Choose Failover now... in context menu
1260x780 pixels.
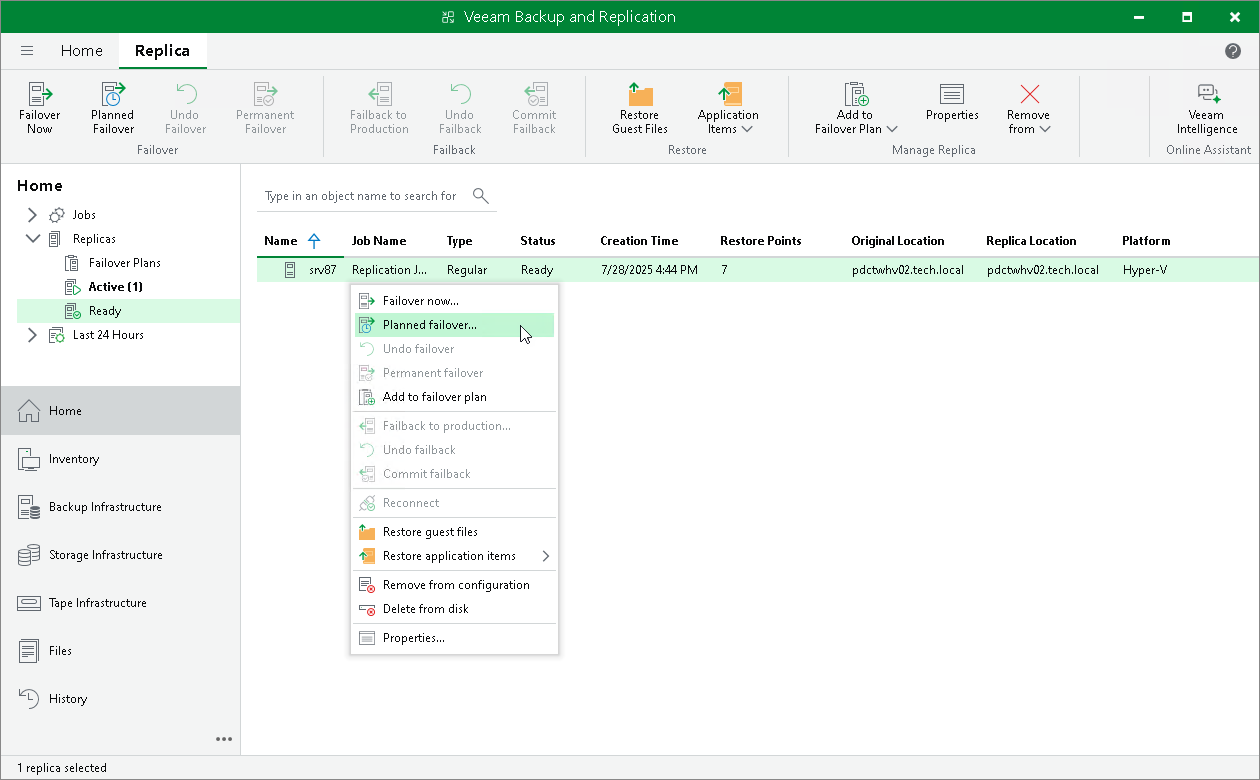pyautogui.click(x=454, y=301)
